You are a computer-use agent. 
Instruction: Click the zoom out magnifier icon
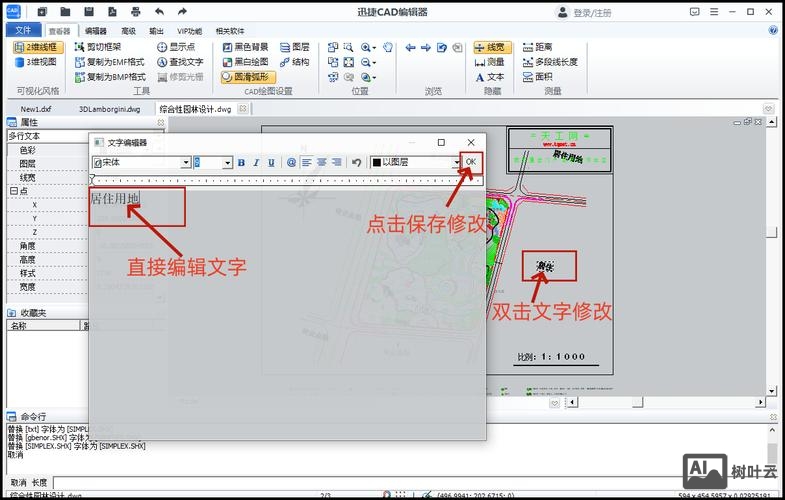click(366, 63)
